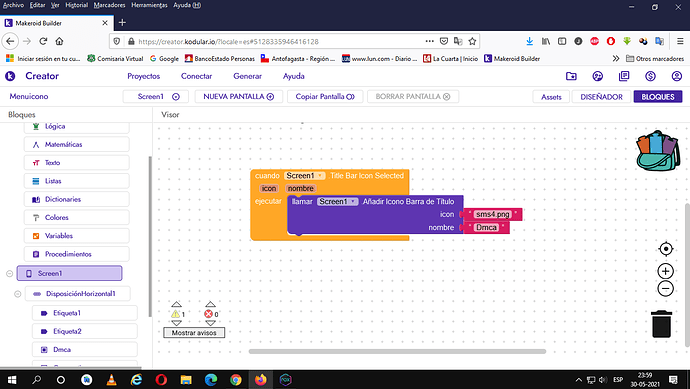Collapse the Screen1 tree node
The height and width of the screenshot is (389, 690).
[9, 274]
